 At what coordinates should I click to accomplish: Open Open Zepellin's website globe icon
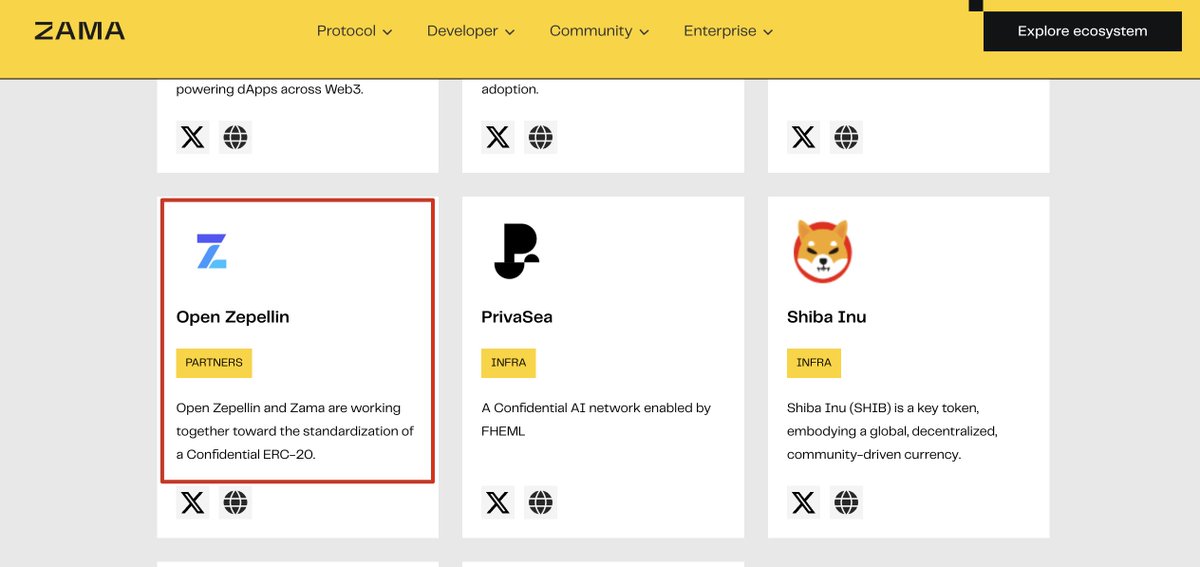(x=235, y=502)
